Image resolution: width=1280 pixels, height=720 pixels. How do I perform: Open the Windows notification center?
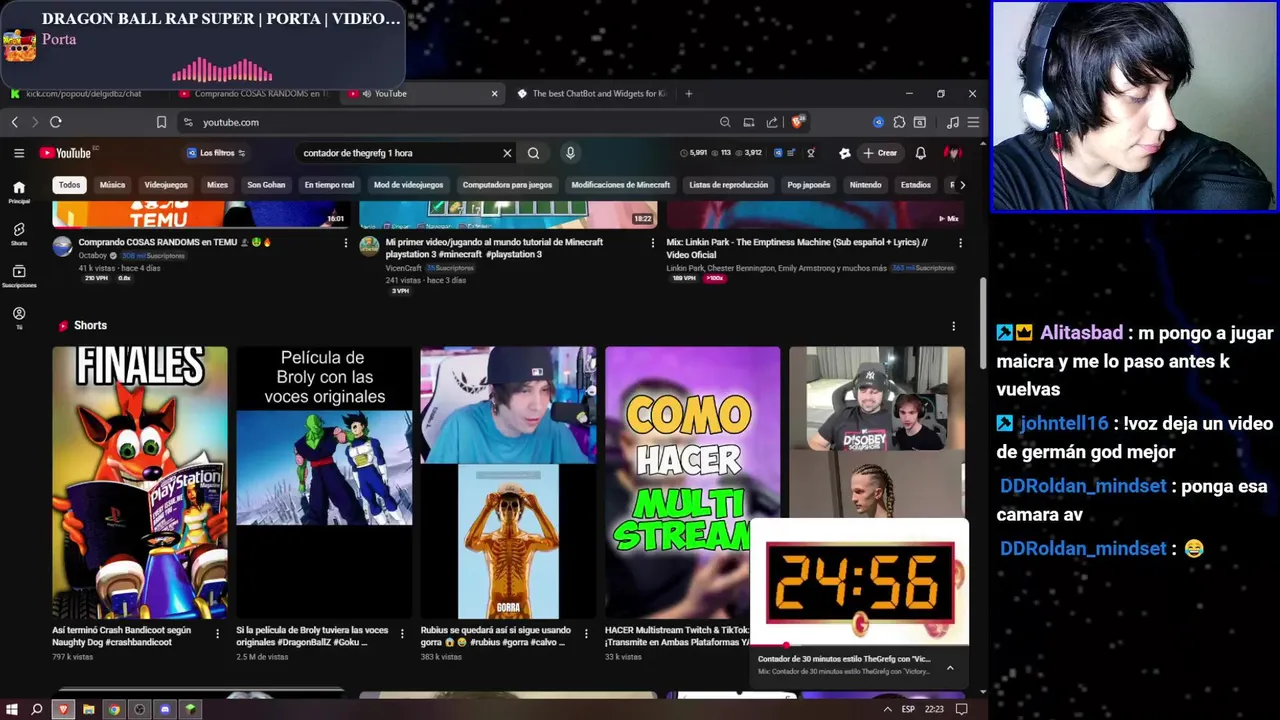[x=962, y=709]
